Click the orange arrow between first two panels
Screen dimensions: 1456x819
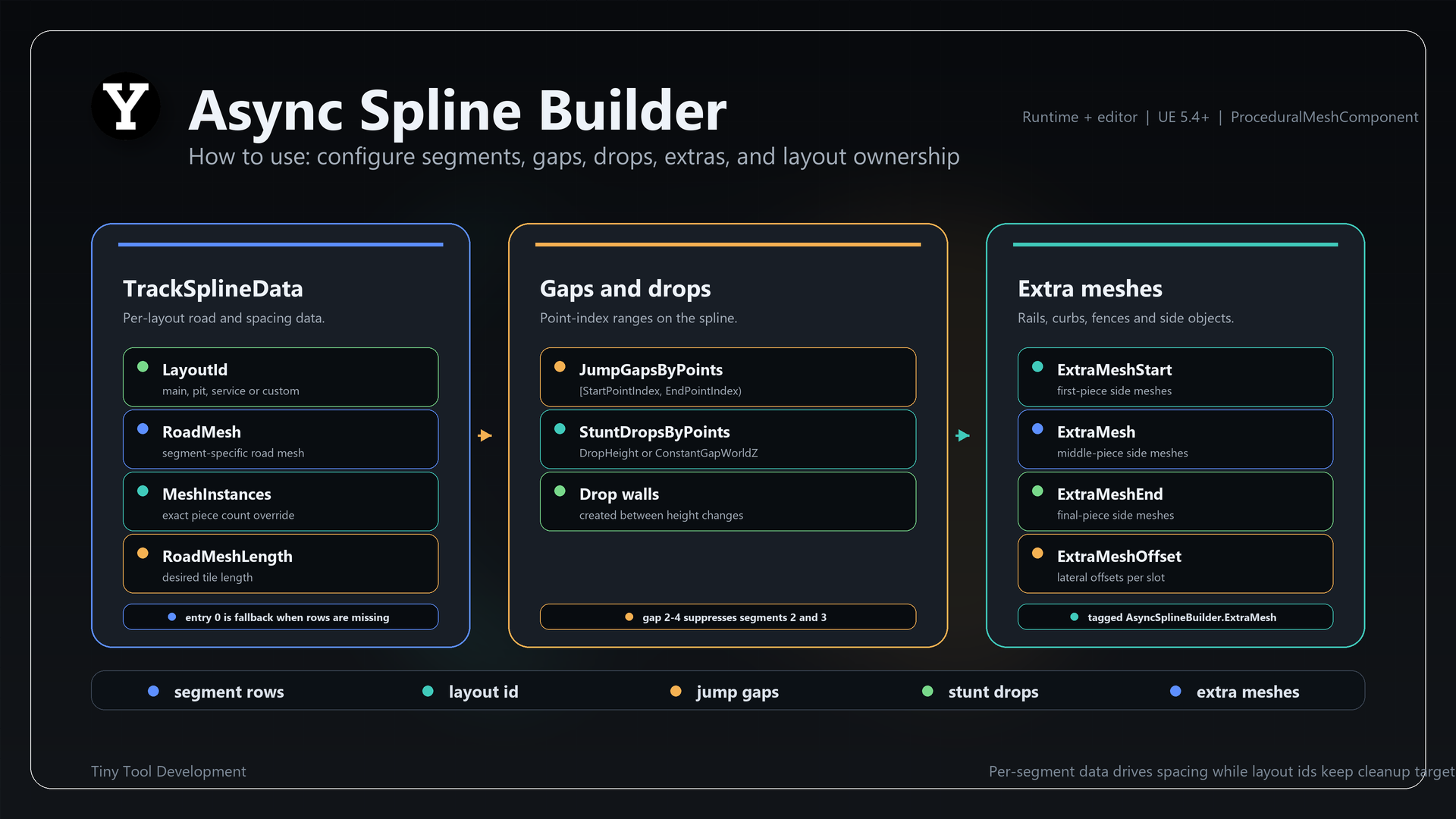(x=485, y=435)
